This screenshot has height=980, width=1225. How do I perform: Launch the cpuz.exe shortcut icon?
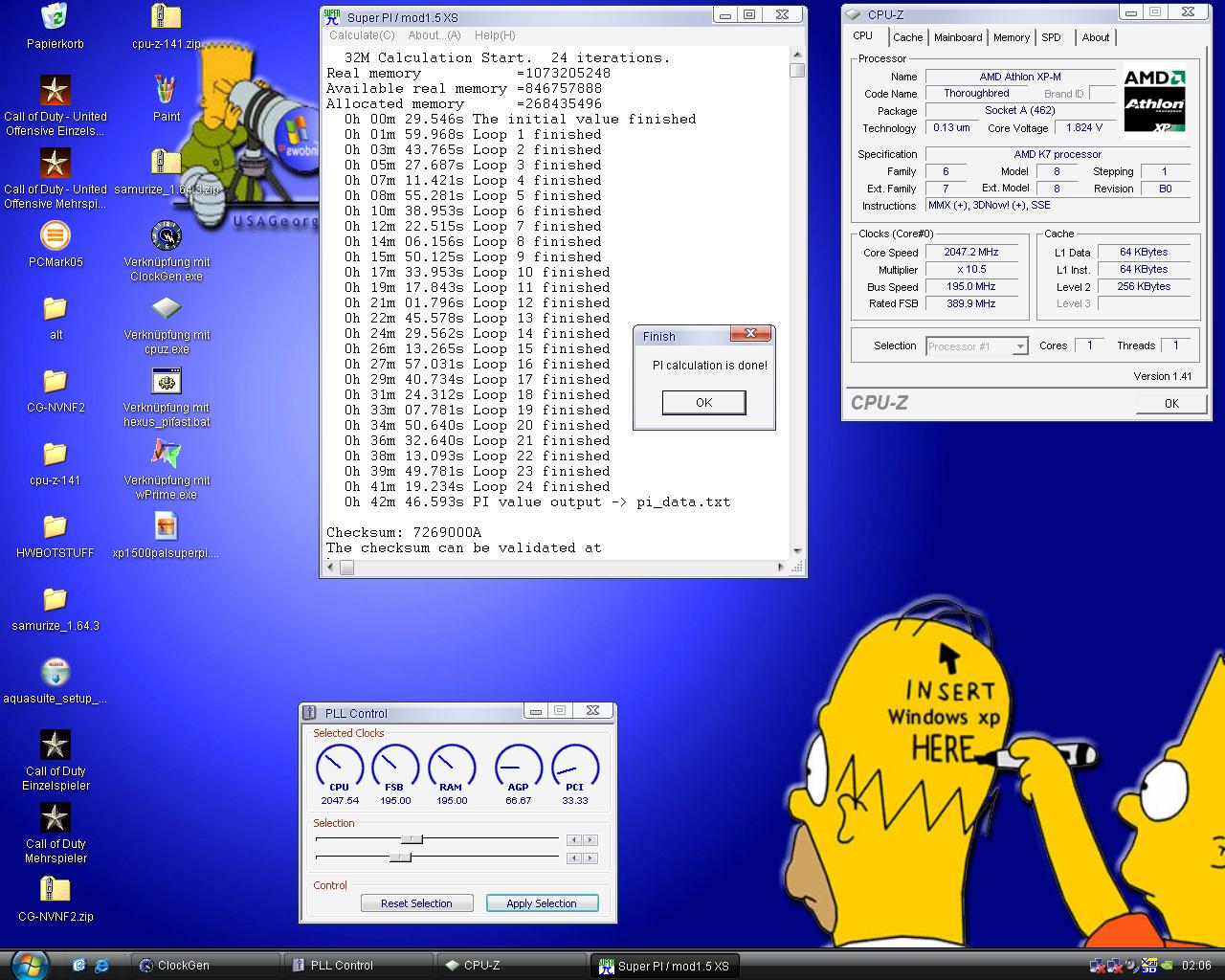click(167, 308)
